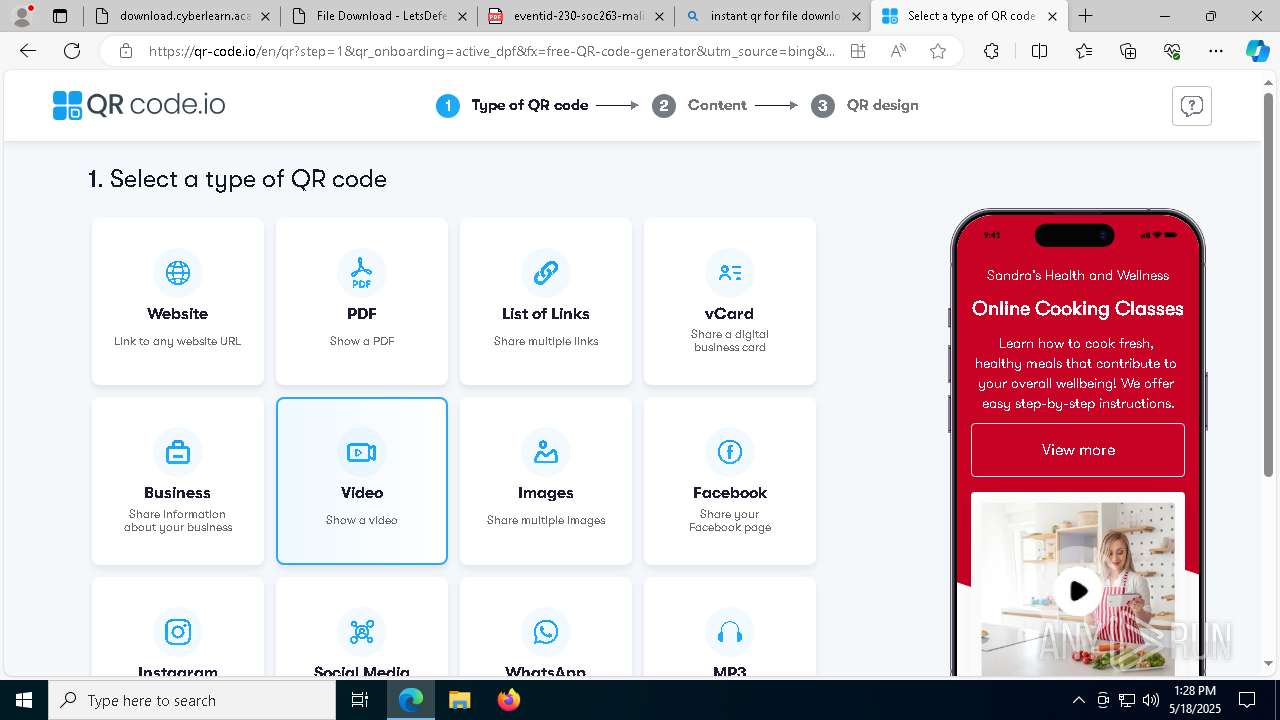Choose the PDF QR code icon
Image resolution: width=1280 pixels, height=720 pixels.
[x=361, y=273]
